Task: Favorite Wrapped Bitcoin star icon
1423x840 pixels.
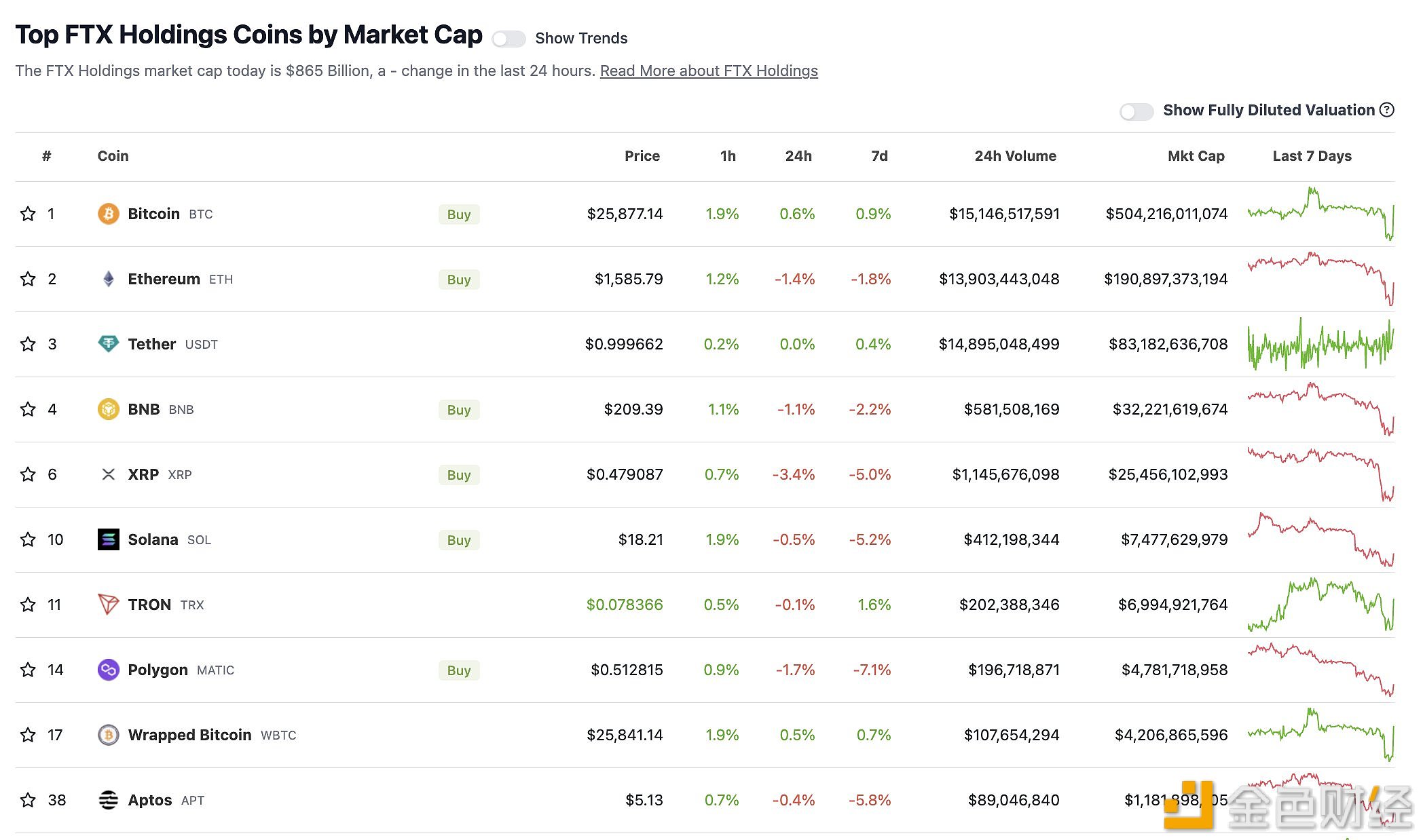Action: point(28,735)
